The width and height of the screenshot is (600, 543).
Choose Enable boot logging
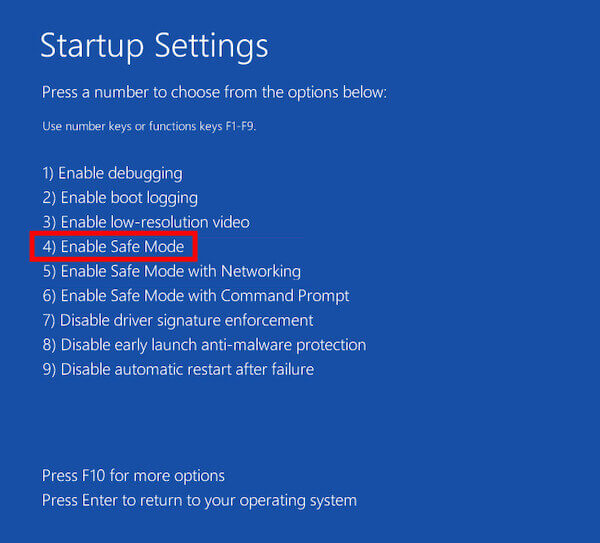120,198
